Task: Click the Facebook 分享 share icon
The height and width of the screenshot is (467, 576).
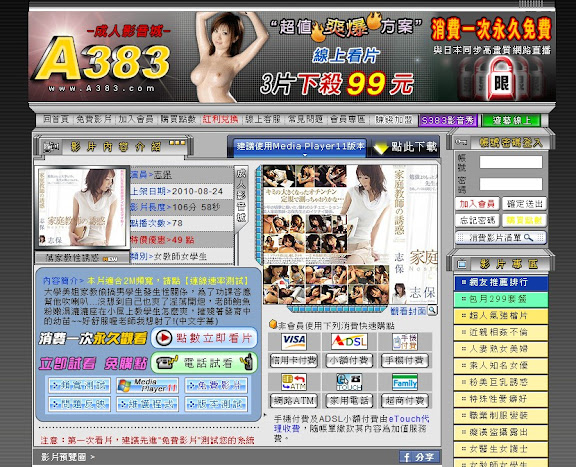Action: (x=419, y=457)
